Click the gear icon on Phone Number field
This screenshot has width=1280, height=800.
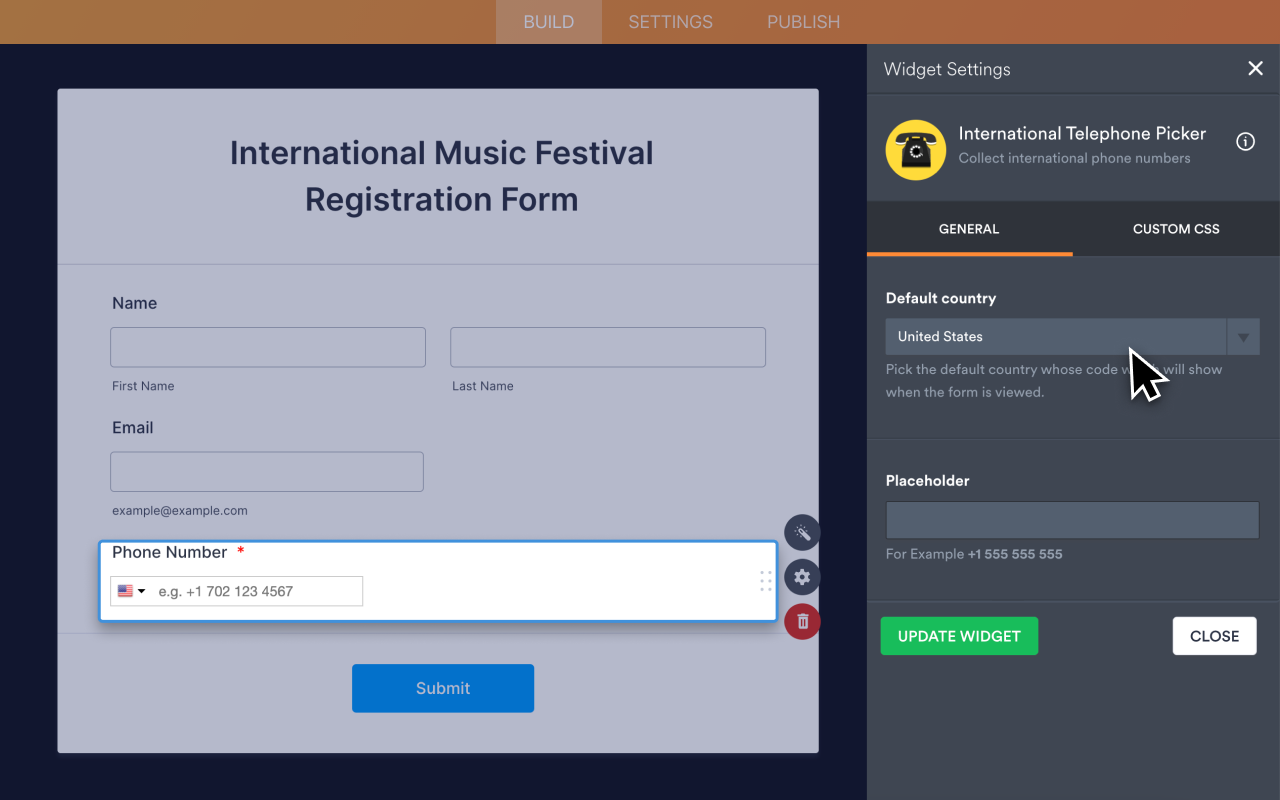click(802, 577)
